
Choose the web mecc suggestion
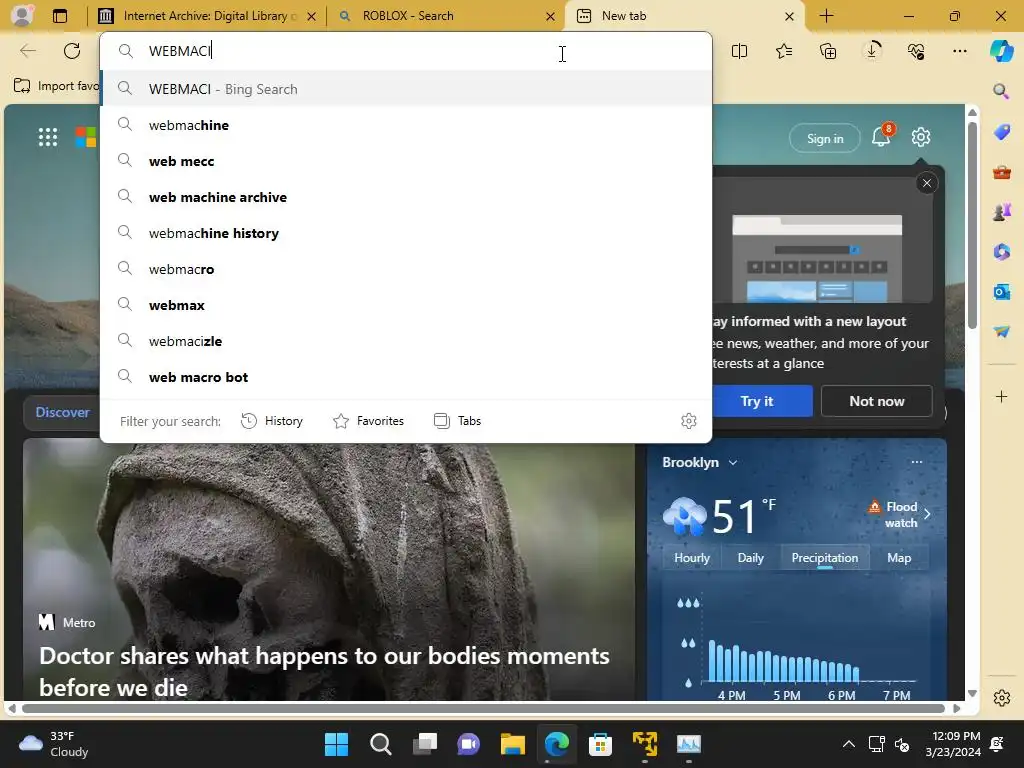[406, 161]
